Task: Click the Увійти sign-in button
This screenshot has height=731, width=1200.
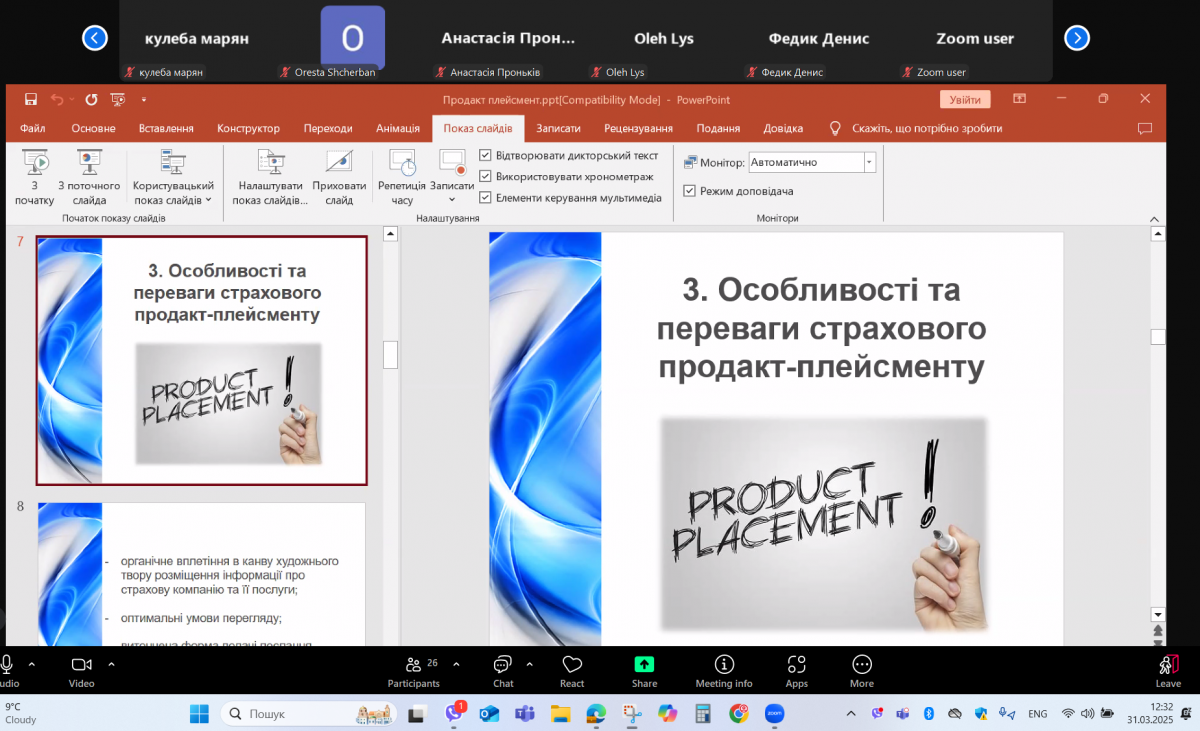Action: [x=965, y=99]
